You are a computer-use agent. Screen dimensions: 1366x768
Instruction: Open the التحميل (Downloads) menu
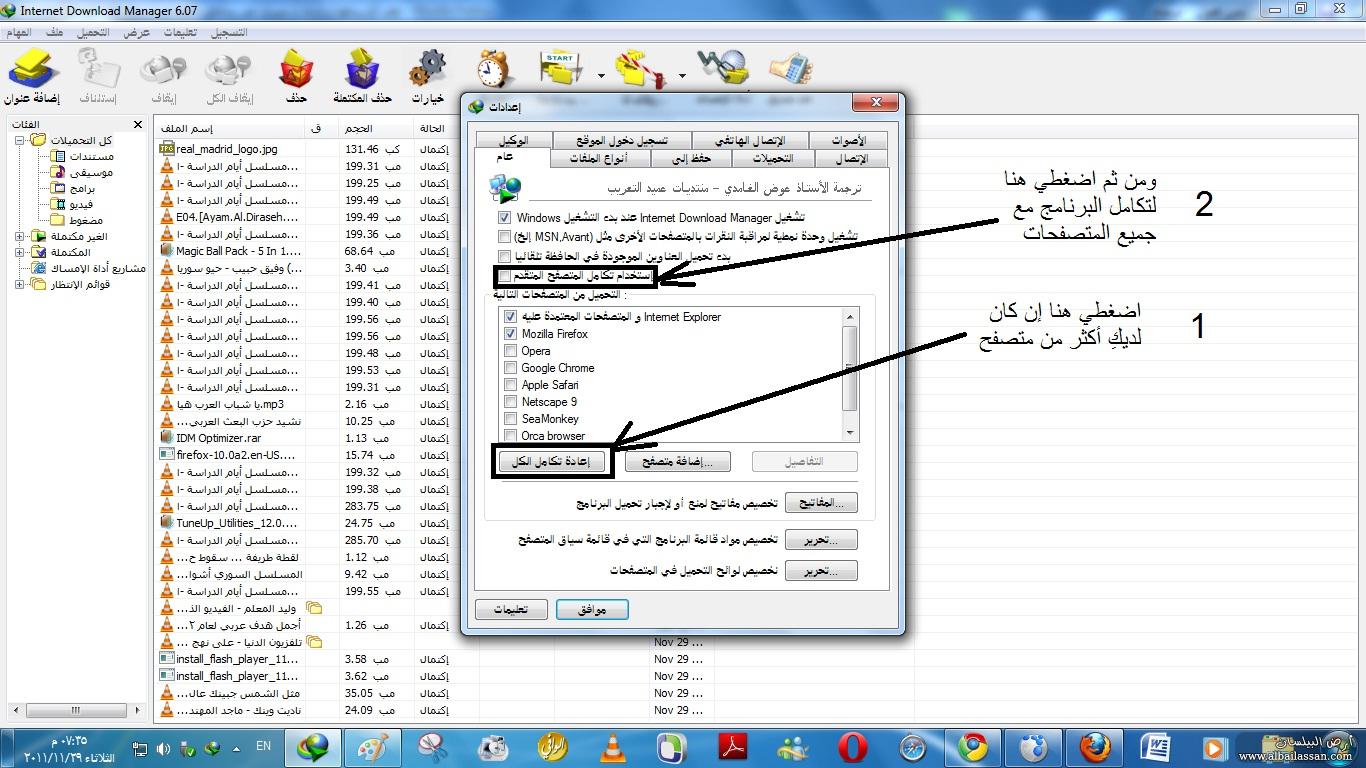click(x=93, y=32)
